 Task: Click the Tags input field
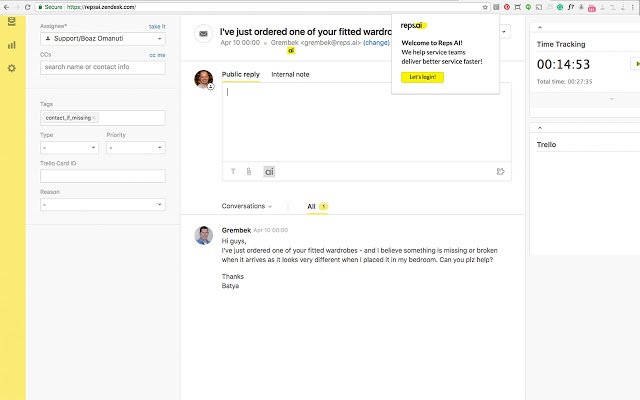point(103,118)
